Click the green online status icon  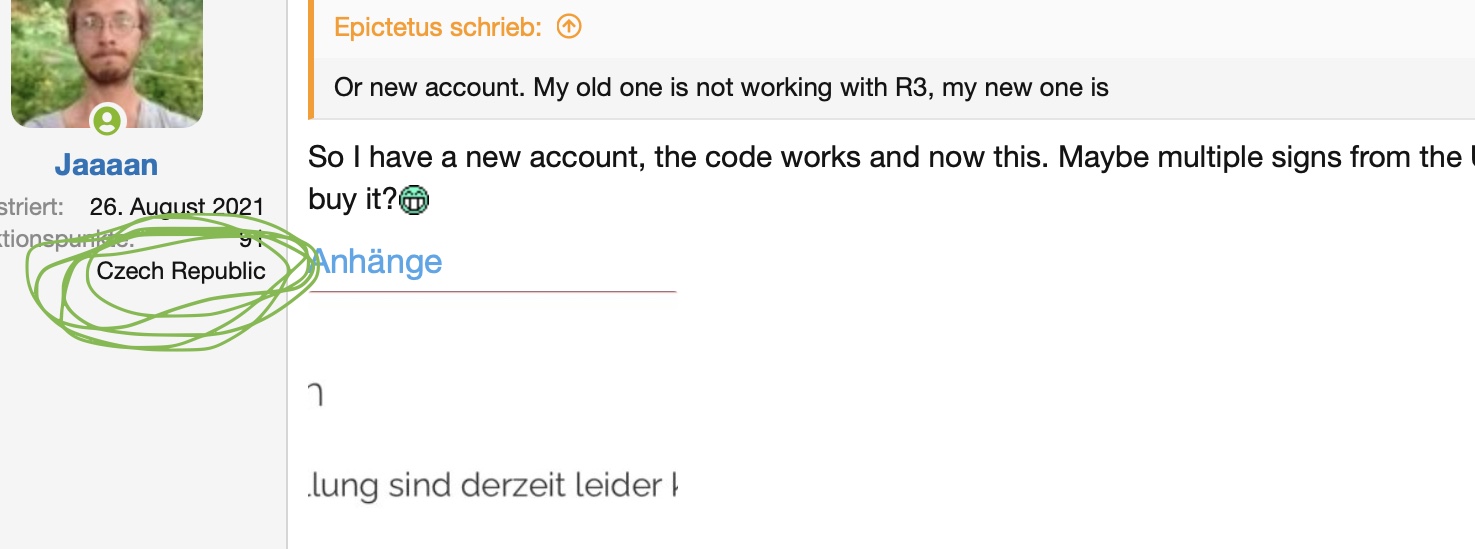(108, 122)
